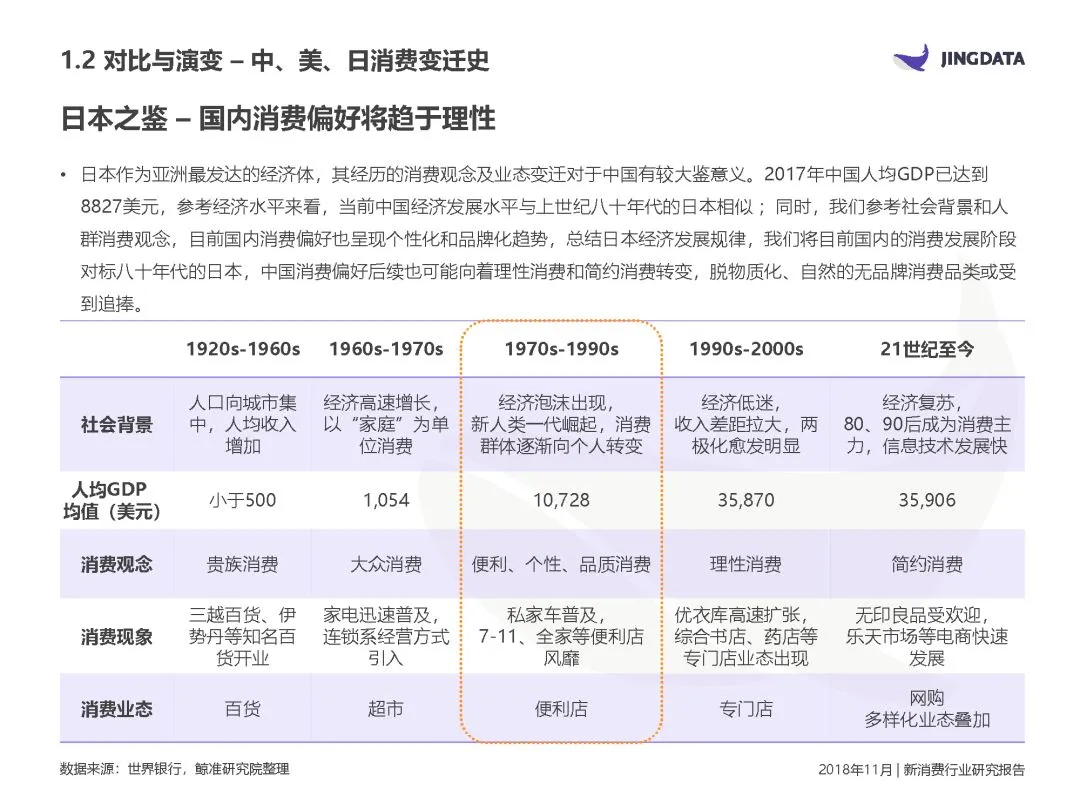Select the row label '消费现象'

point(116,636)
